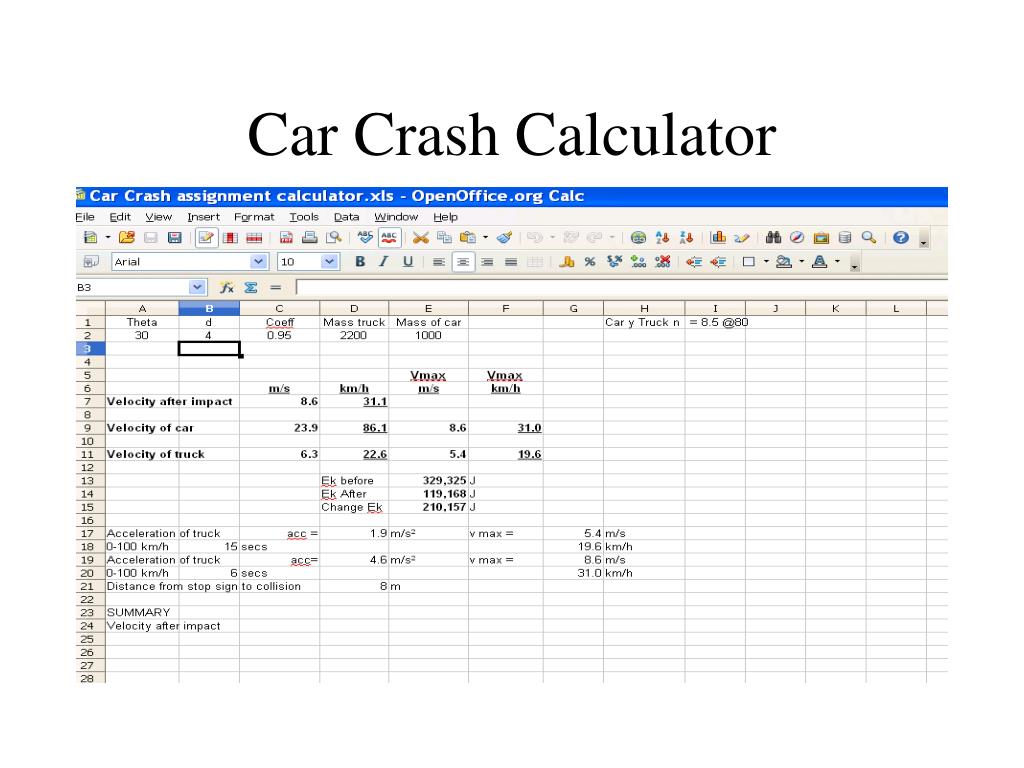Open the Navigator compass icon
Image resolution: width=1024 pixels, height=768 pixels.
797,238
